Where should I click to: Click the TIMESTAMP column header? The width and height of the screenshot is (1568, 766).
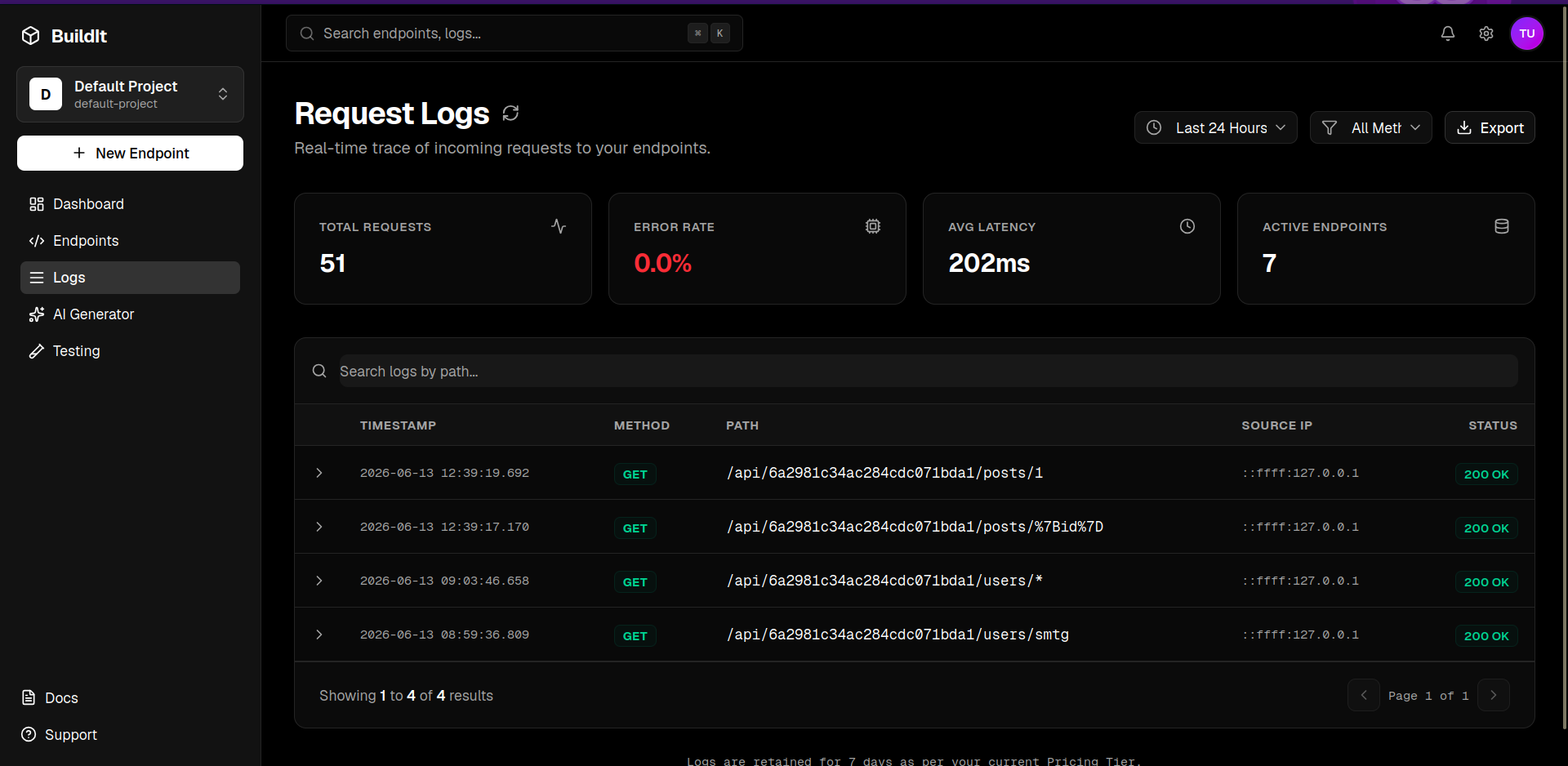[x=398, y=425]
